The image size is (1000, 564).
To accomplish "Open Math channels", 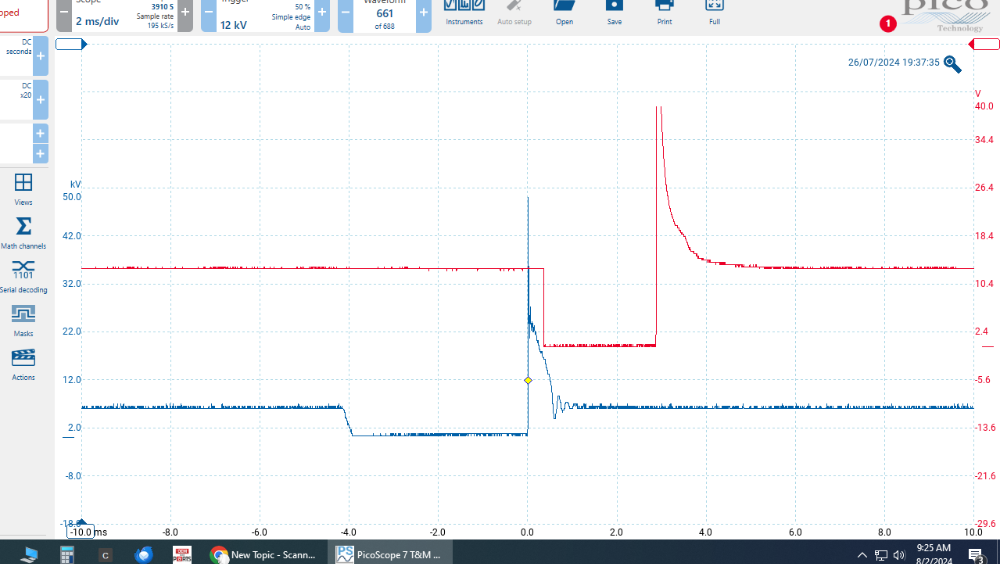I will pyautogui.click(x=23, y=231).
